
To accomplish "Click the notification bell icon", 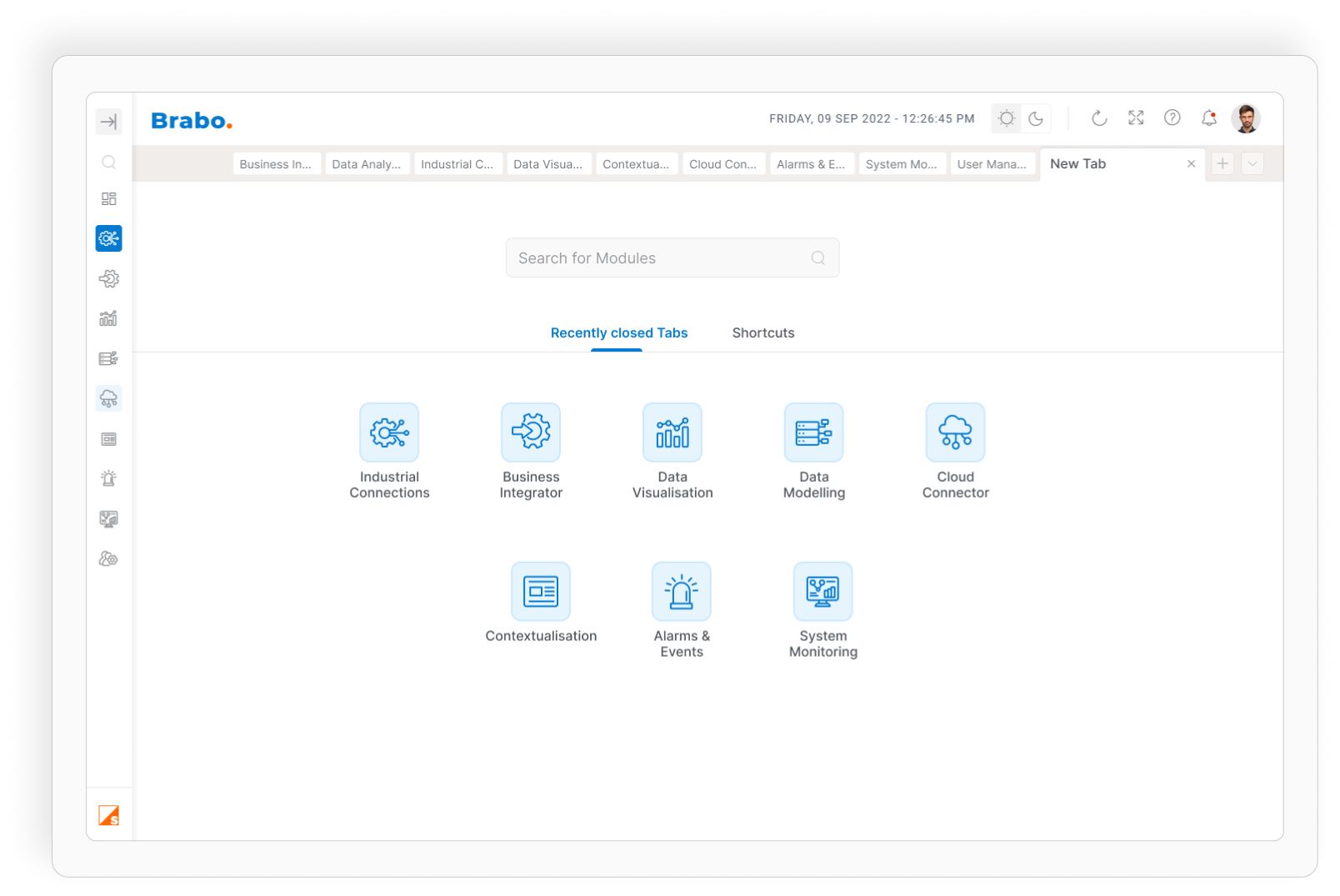I will (1208, 118).
